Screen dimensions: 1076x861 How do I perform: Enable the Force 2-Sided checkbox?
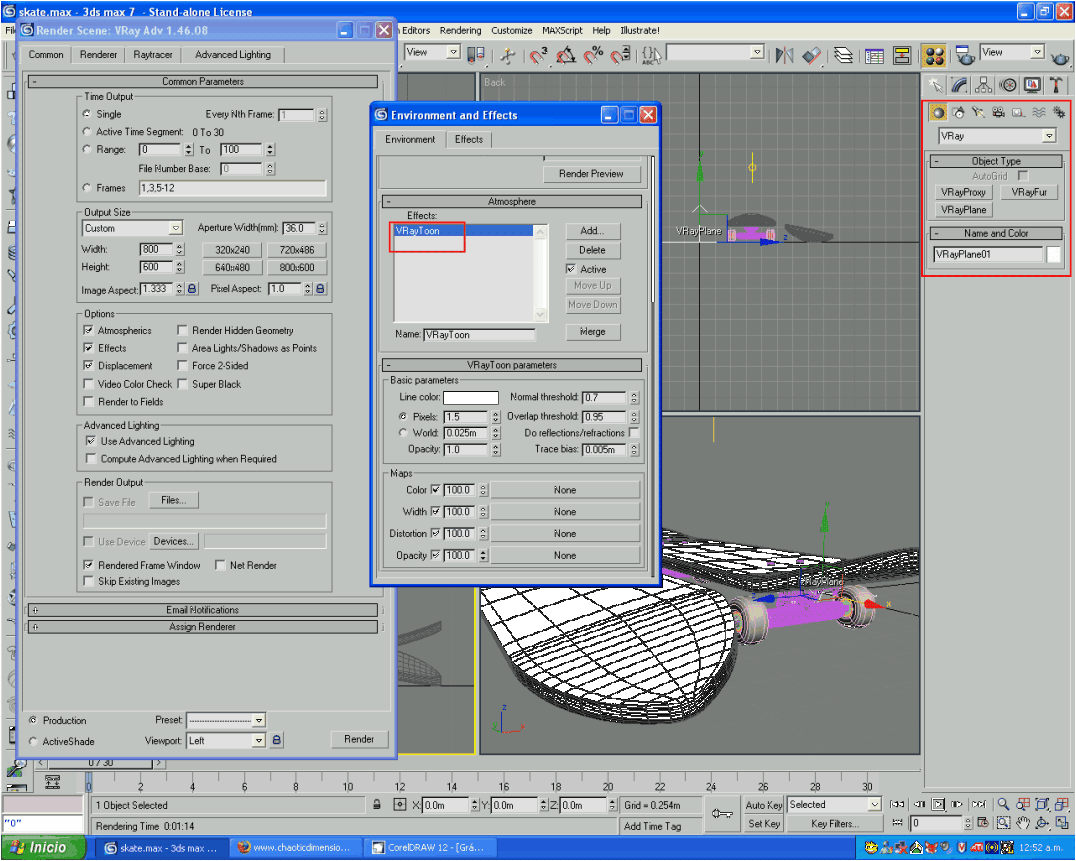click(183, 366)
